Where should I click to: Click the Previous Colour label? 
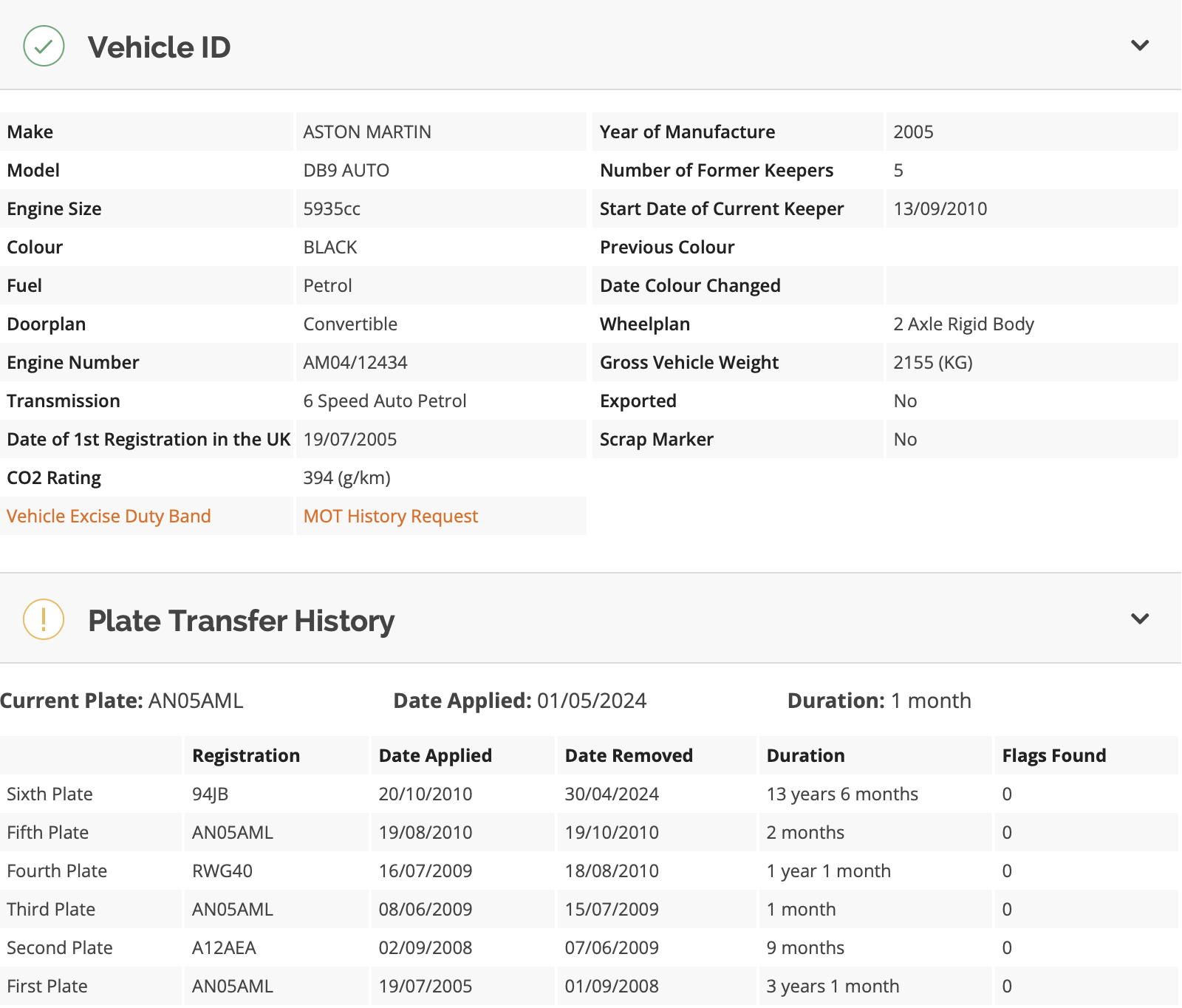tap(667, 247)
